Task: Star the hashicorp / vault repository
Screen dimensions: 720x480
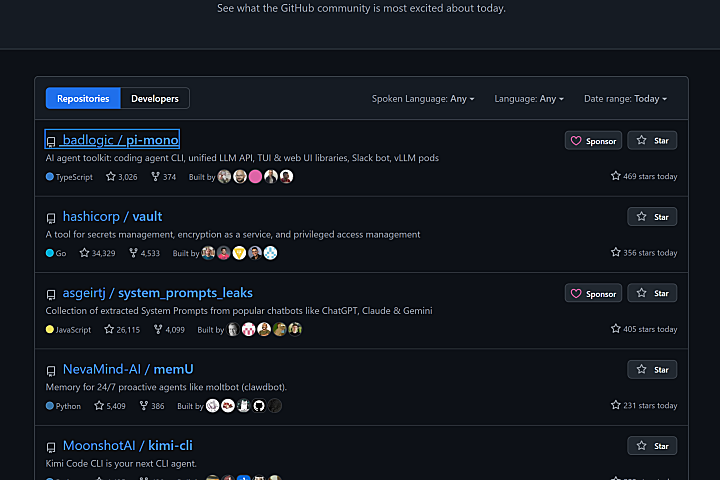Action: coord(652,217)
